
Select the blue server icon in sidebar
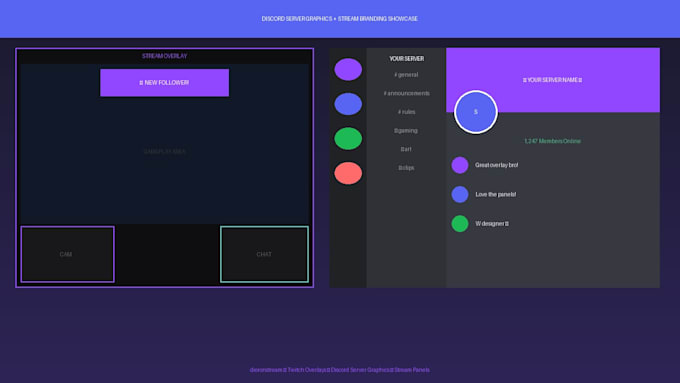click(x=348, y=104)
